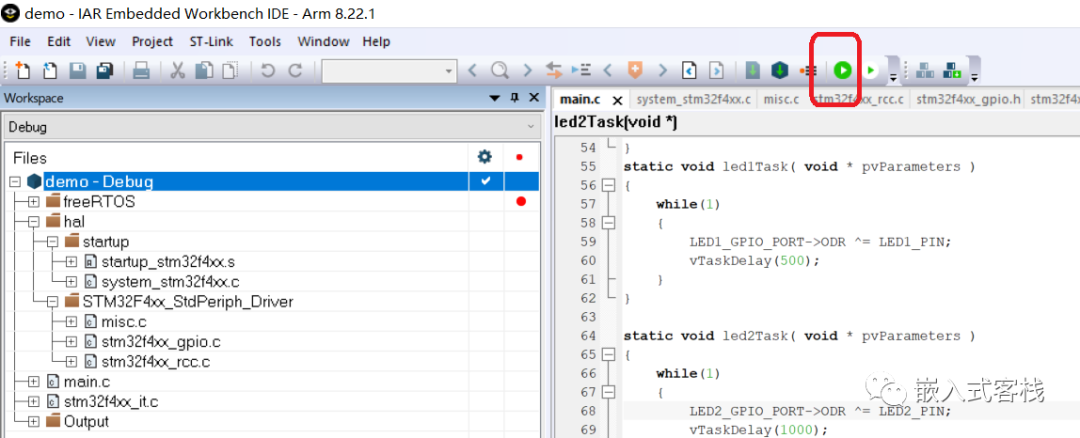This screenshot has height=438, width=1080.
Task: Switch to the stm32f4xx_gpio.h tab
Action: click(968, 99)
